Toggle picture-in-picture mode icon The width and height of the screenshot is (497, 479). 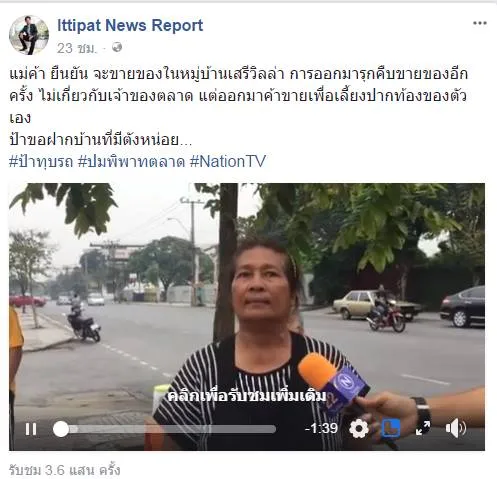click(x=391, y=428)
